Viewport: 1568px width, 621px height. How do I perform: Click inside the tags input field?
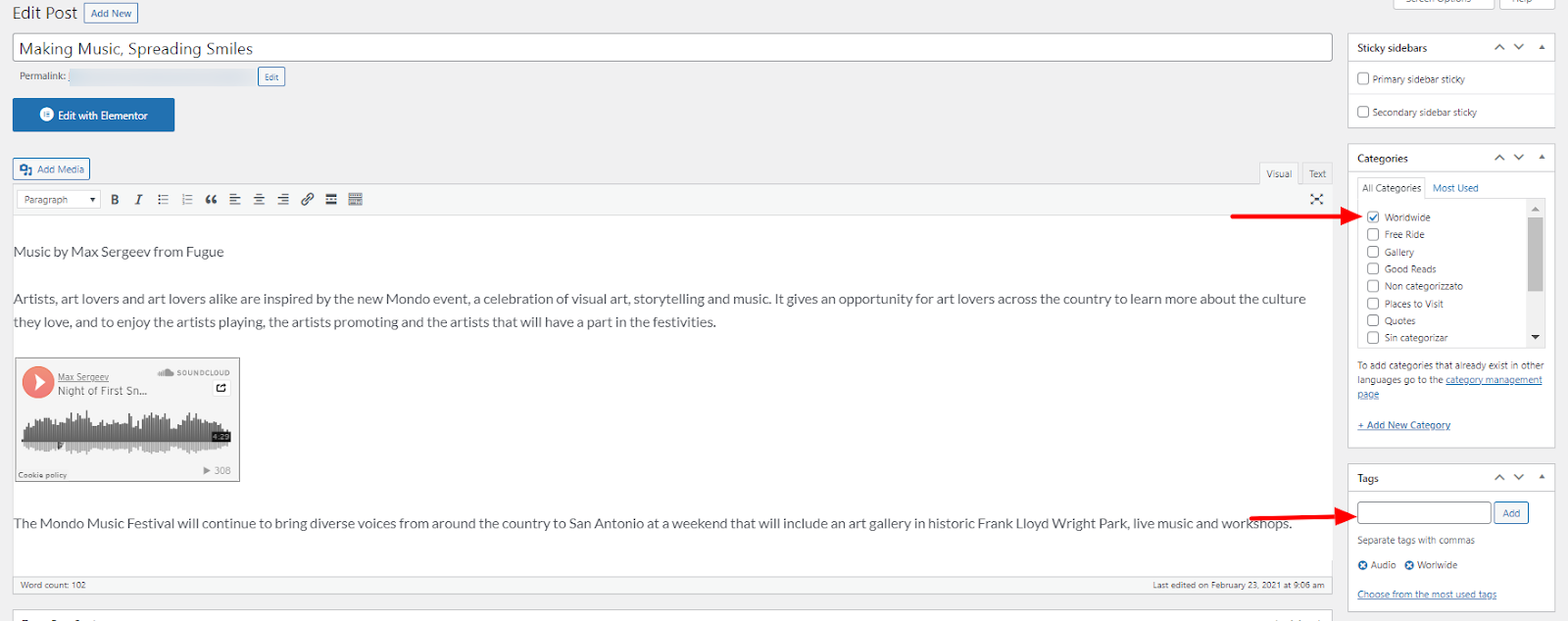[1423, 513]
